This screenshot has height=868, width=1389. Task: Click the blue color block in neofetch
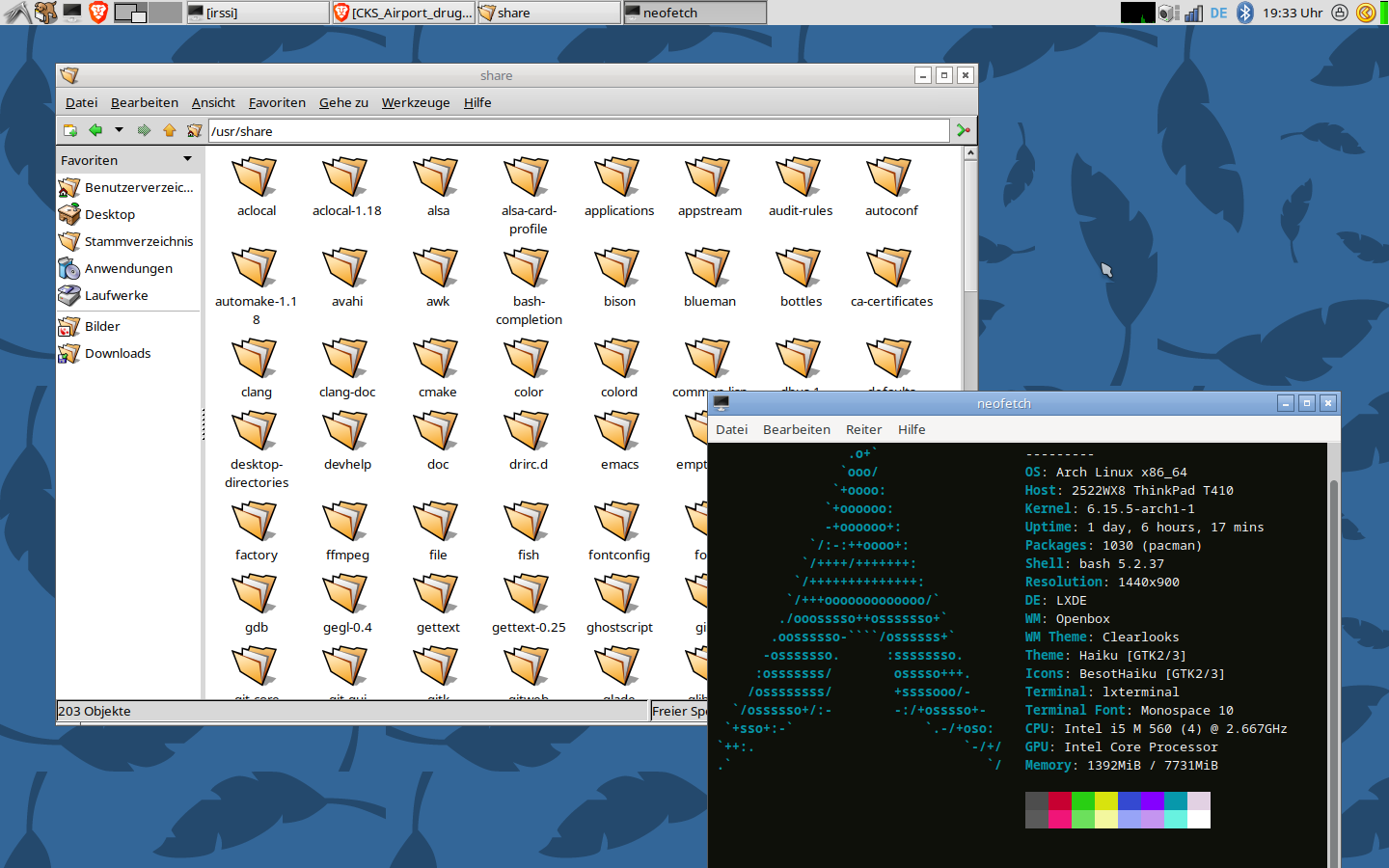tap(1129, 801)
